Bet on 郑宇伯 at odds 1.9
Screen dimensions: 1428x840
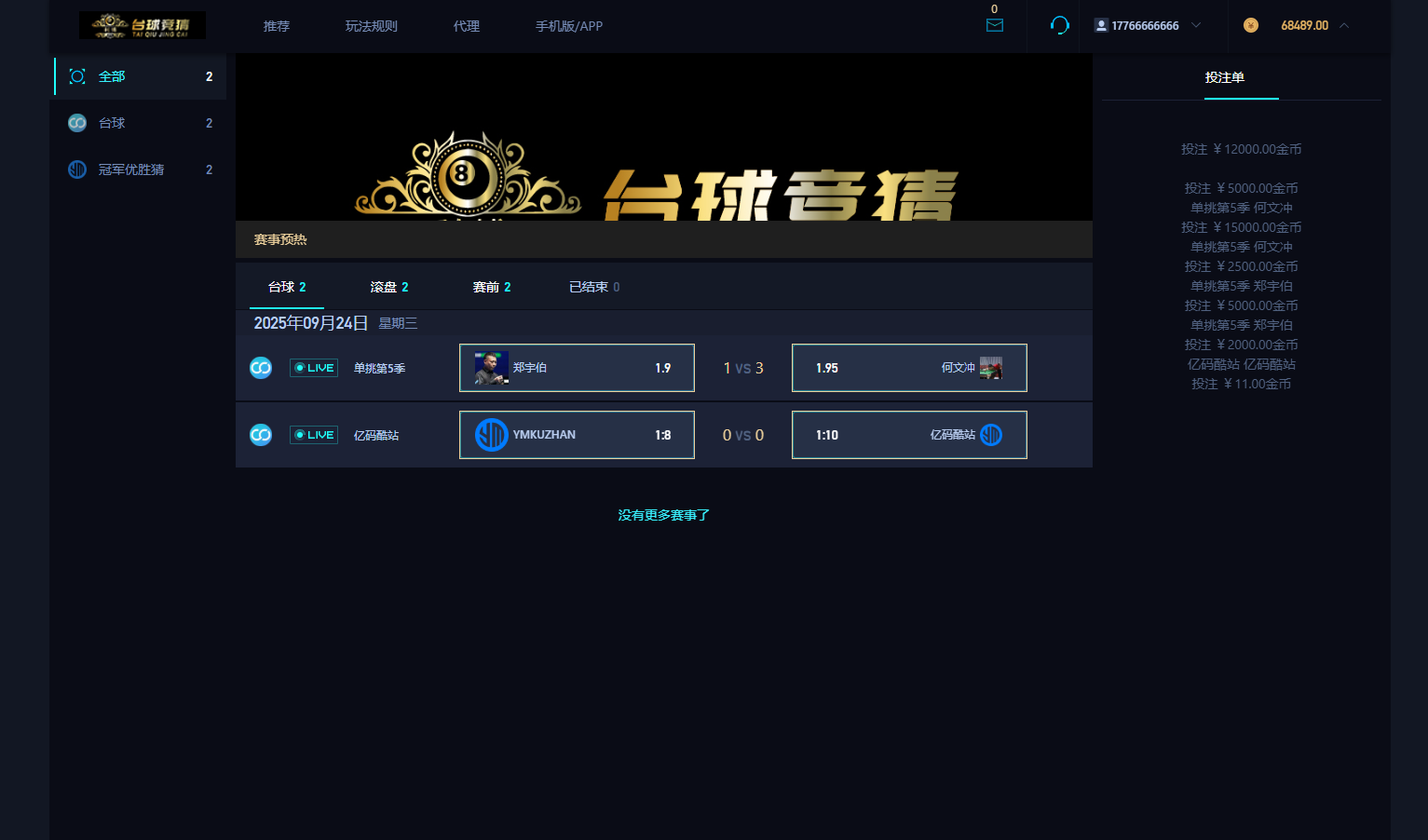(577, 368)
